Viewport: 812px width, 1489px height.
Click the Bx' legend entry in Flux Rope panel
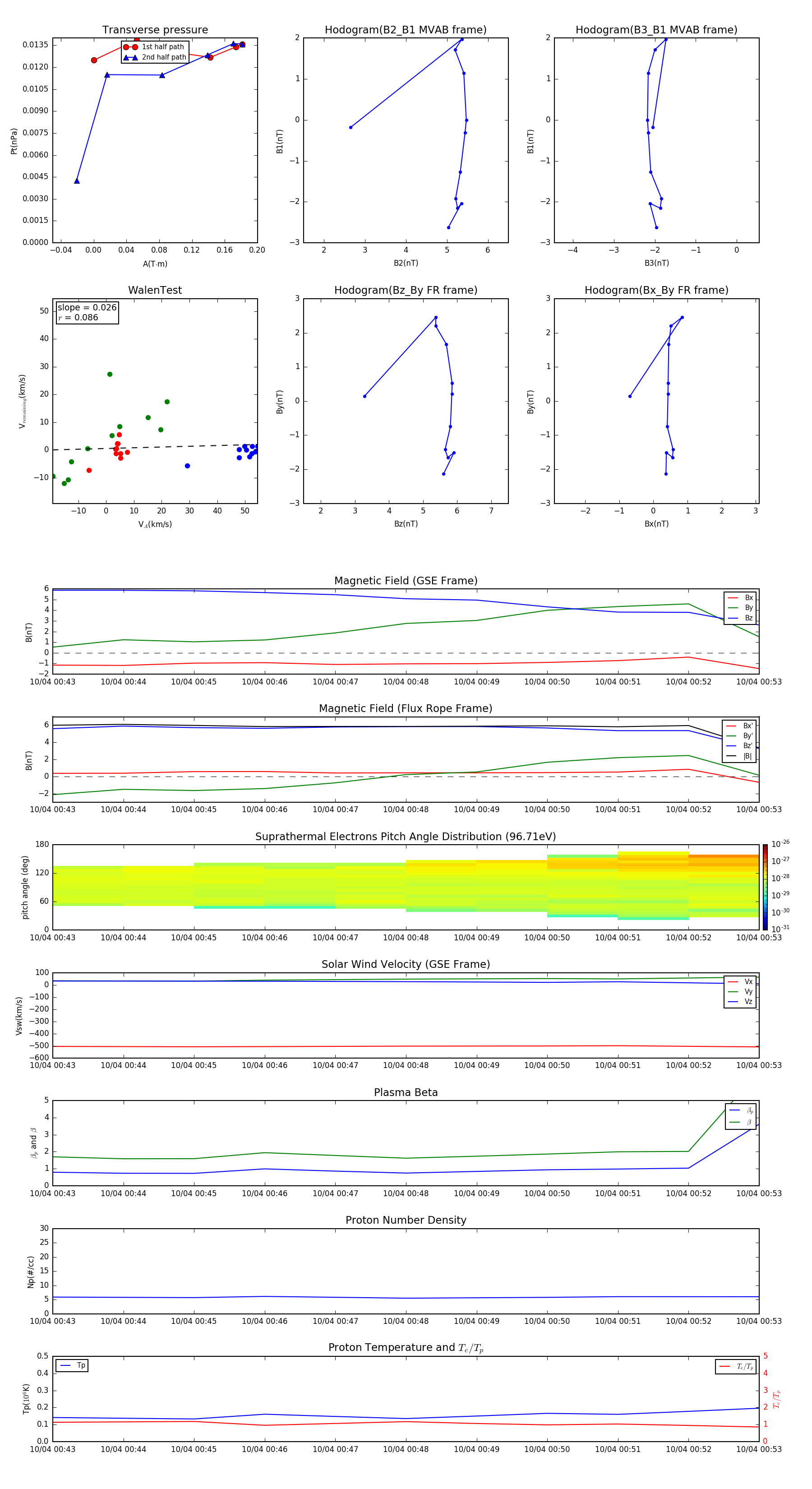pos(739,726)
